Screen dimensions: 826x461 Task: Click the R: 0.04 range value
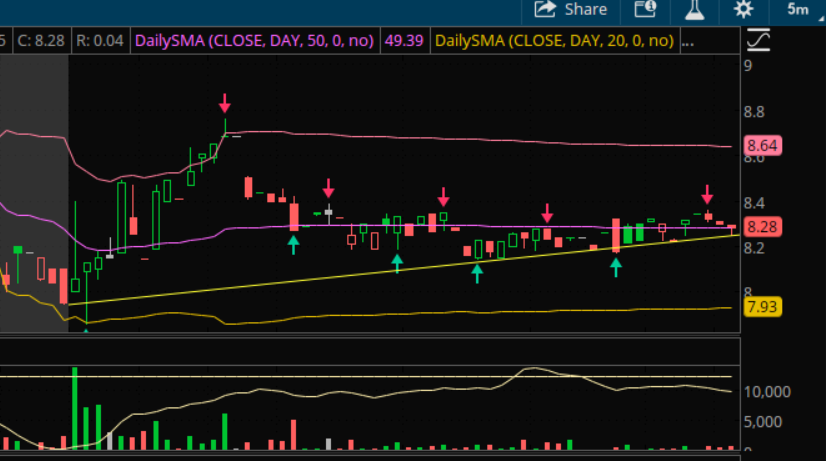point(100,41)
